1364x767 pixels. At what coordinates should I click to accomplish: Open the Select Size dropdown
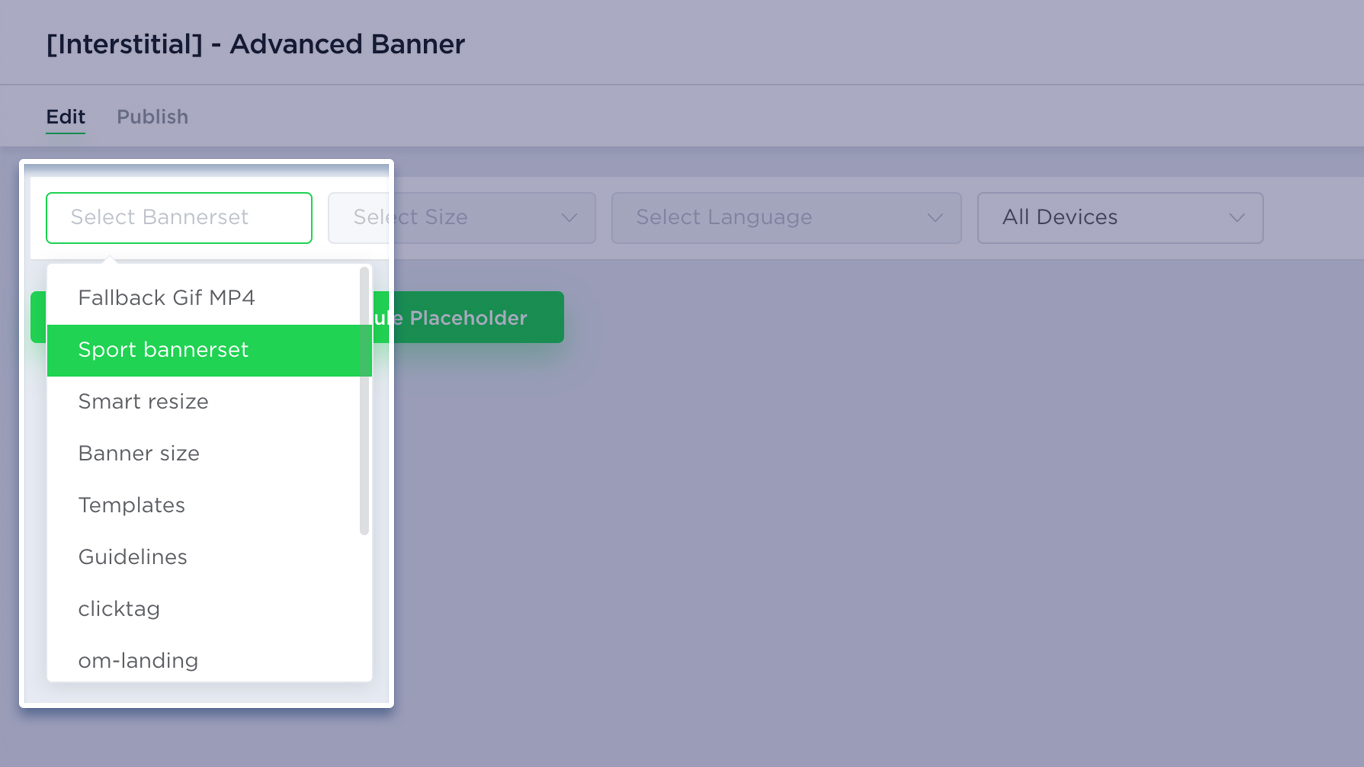[x=462, y=218]
